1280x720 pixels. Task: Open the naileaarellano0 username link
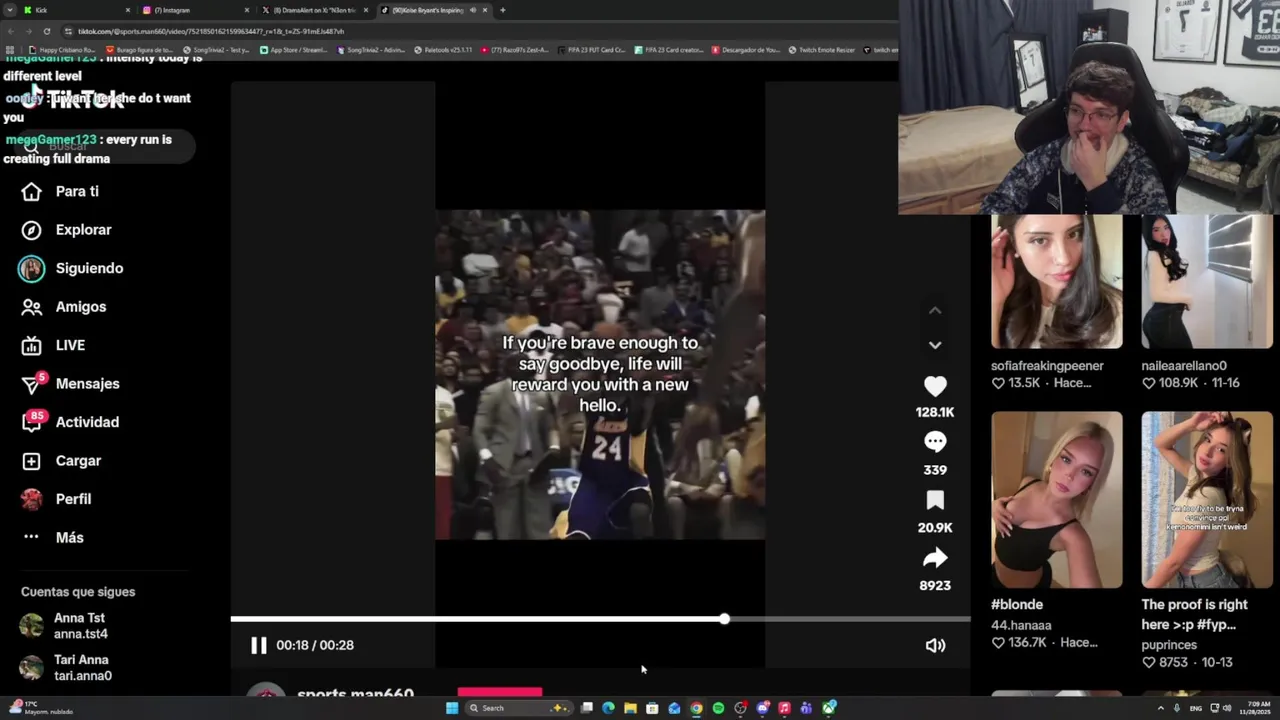point(1184,366)
